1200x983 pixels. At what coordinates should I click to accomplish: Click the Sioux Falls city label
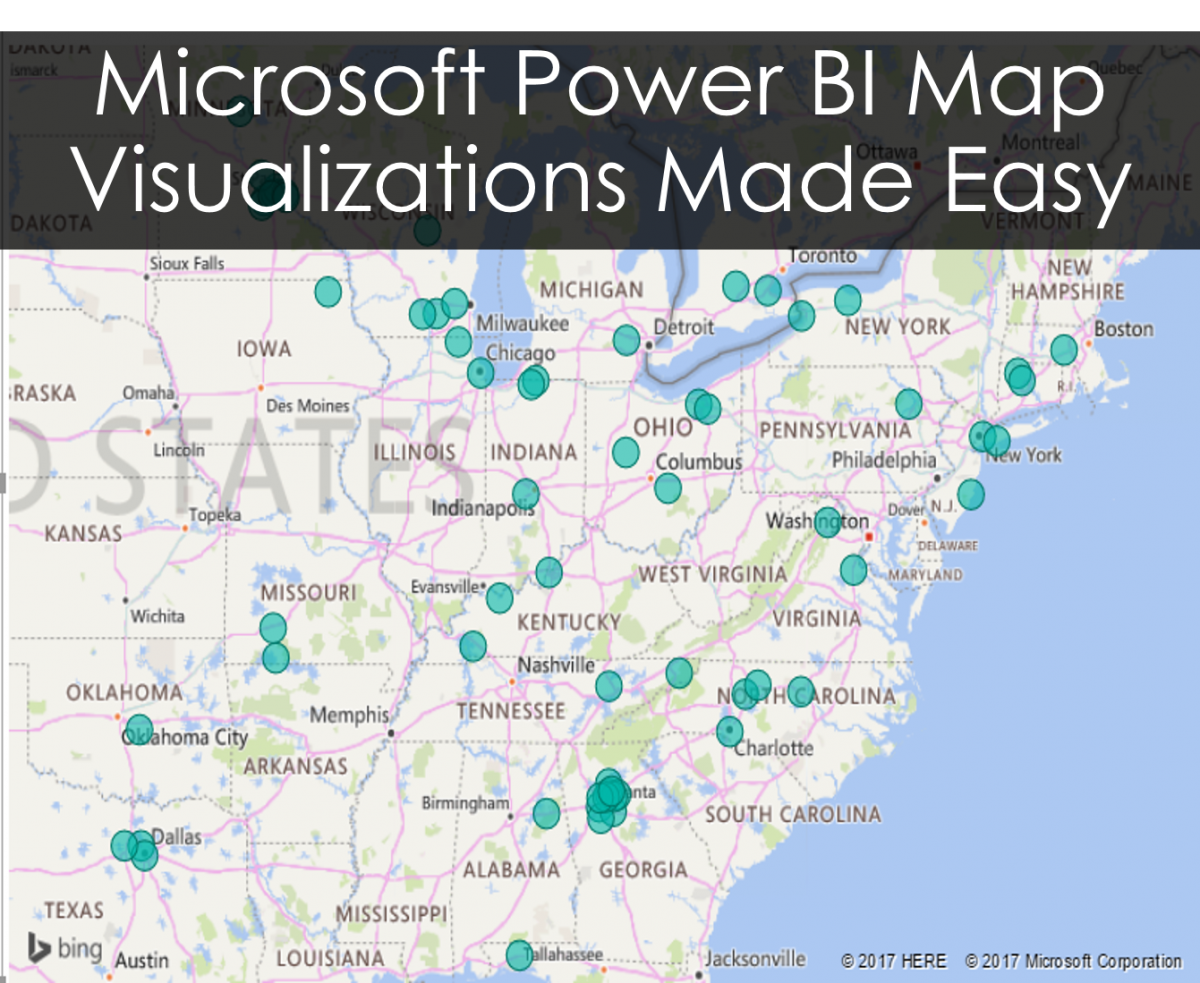pyautogui.click(x=187, y=264)
